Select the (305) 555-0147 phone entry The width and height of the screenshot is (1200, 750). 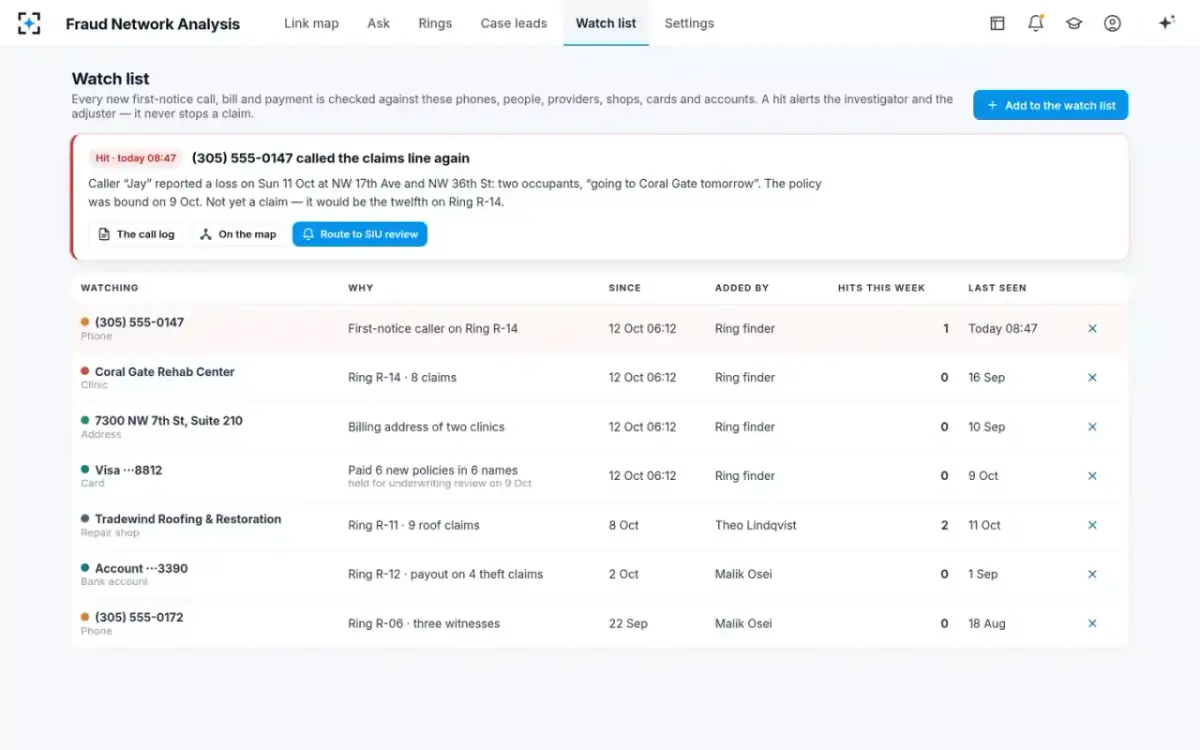pyautogui.click(x=139, y=322)
